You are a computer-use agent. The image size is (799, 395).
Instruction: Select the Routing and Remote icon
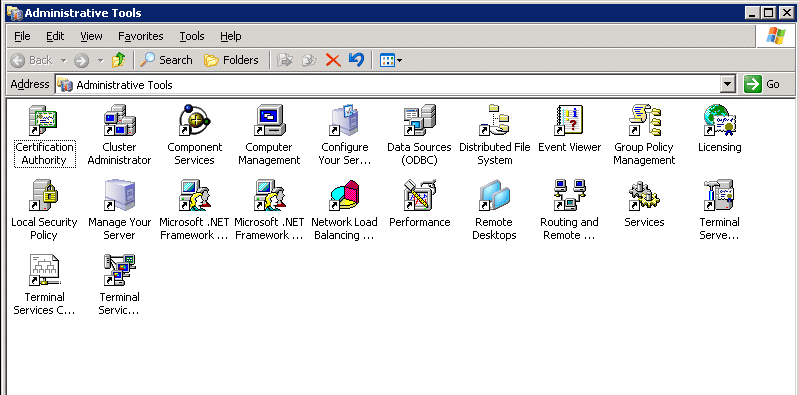point(569,195)
